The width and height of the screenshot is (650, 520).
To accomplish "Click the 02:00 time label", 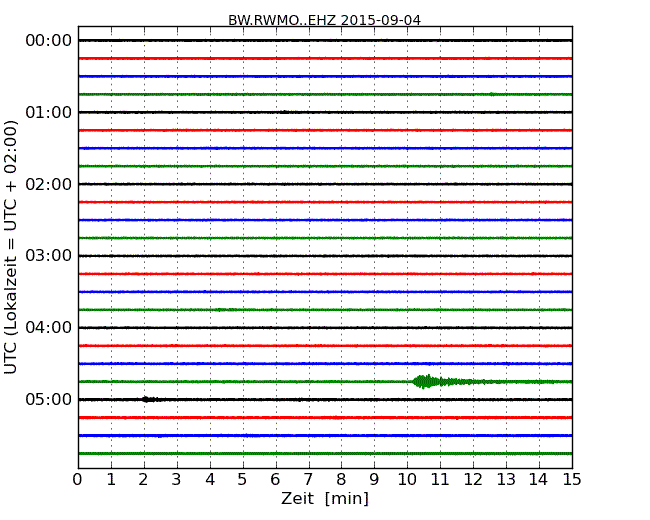I will coord(49,184).
